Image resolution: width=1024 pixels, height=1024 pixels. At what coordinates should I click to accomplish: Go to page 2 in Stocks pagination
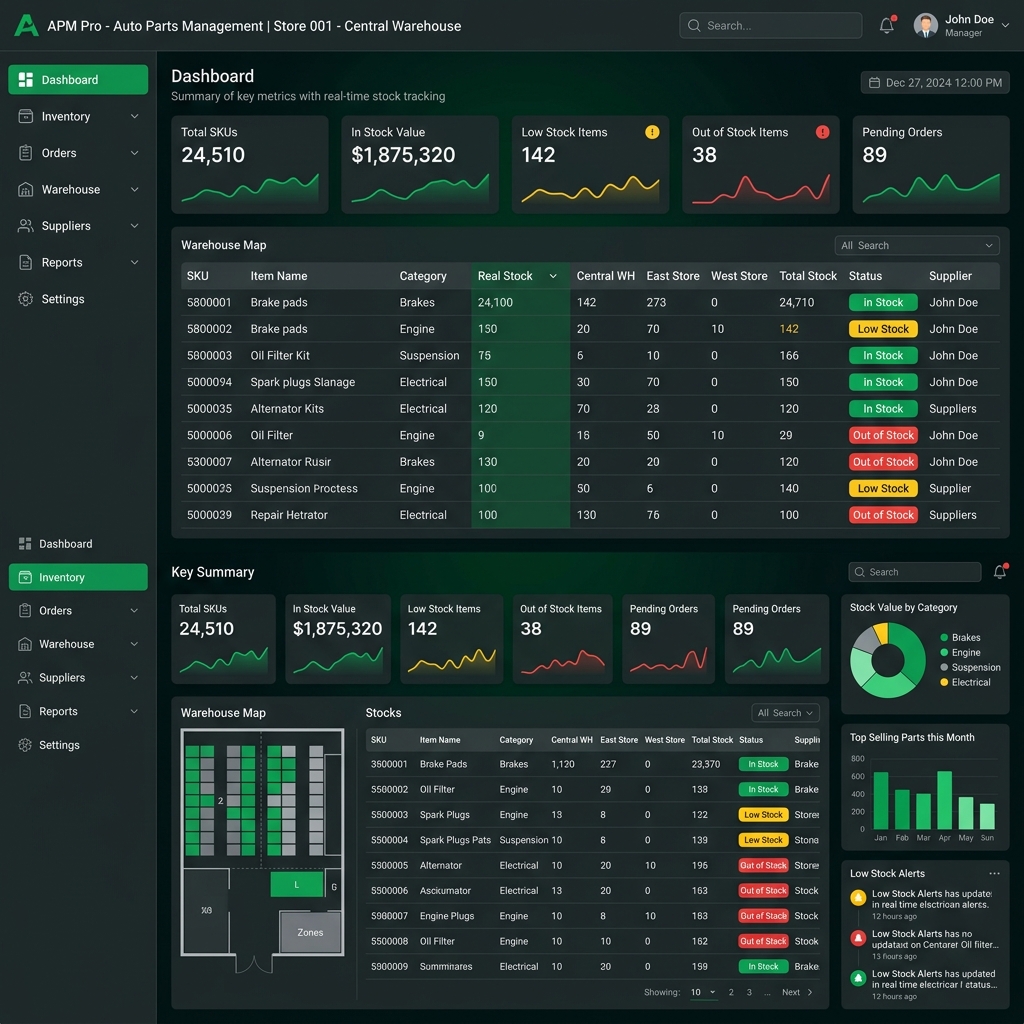731,992
